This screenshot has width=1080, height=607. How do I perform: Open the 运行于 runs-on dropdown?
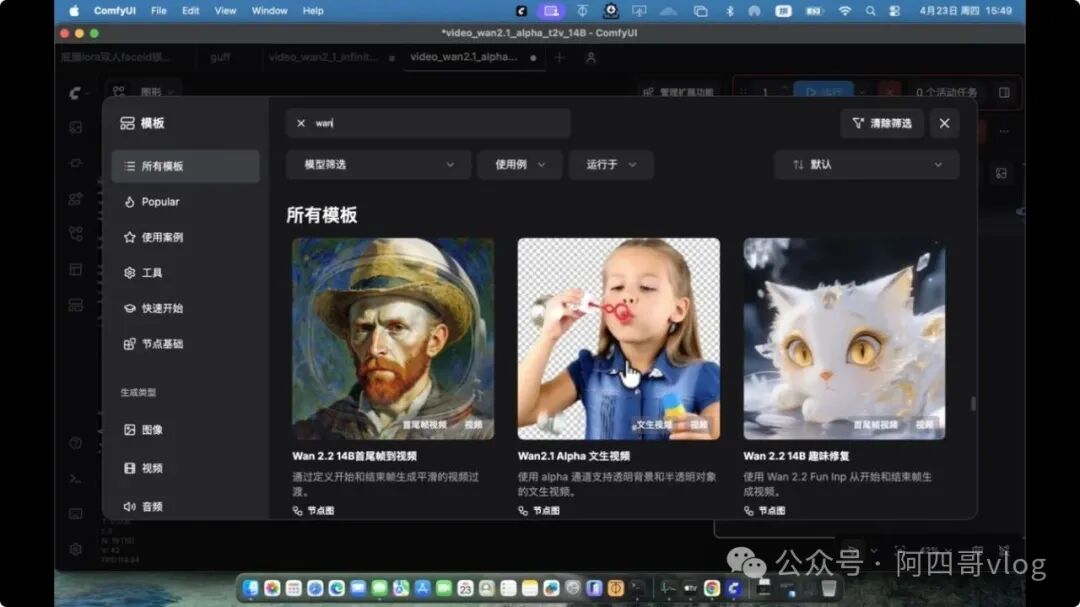pyautogui.click(x=611, y=165)
